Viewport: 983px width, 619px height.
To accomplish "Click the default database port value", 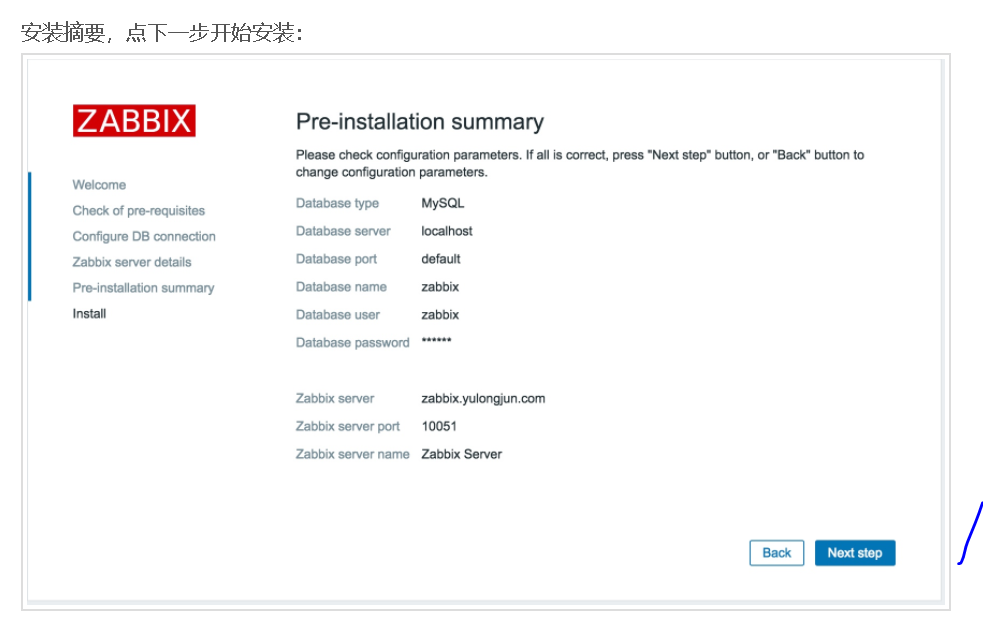I will coord(441,259).
